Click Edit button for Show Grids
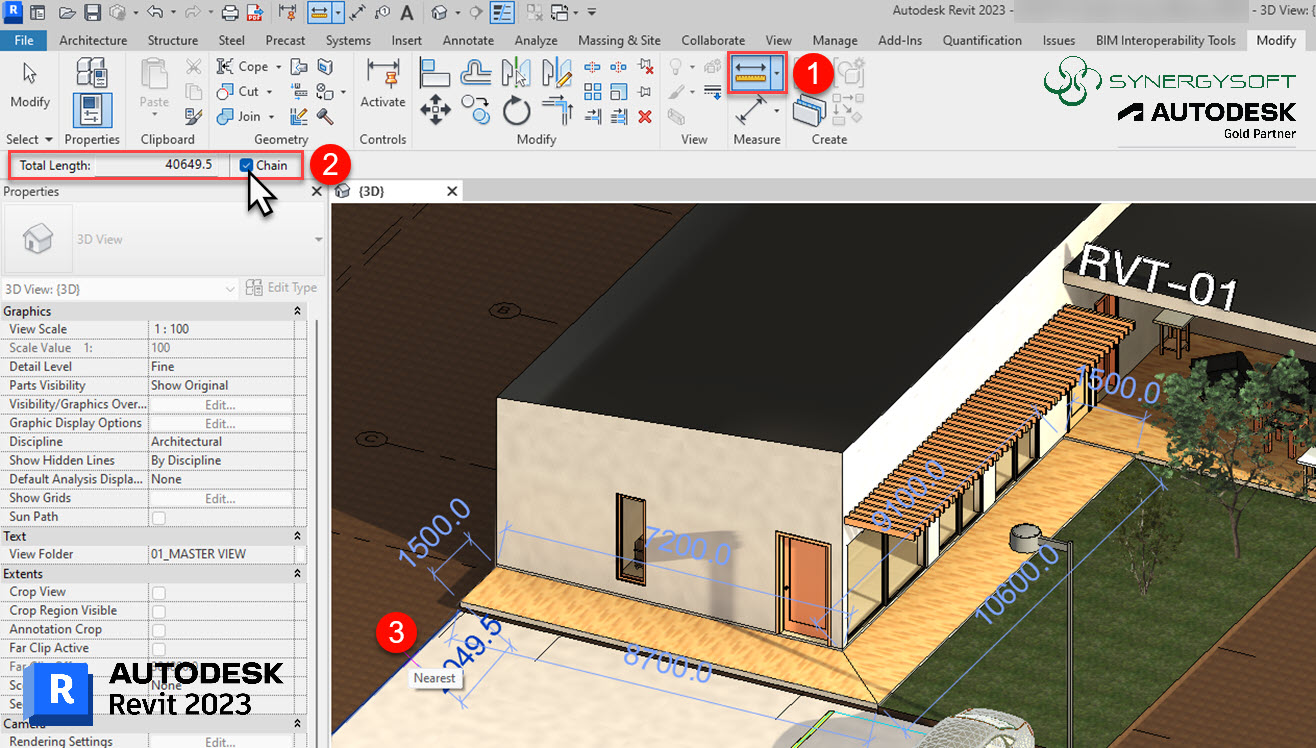 coord(220,498)
